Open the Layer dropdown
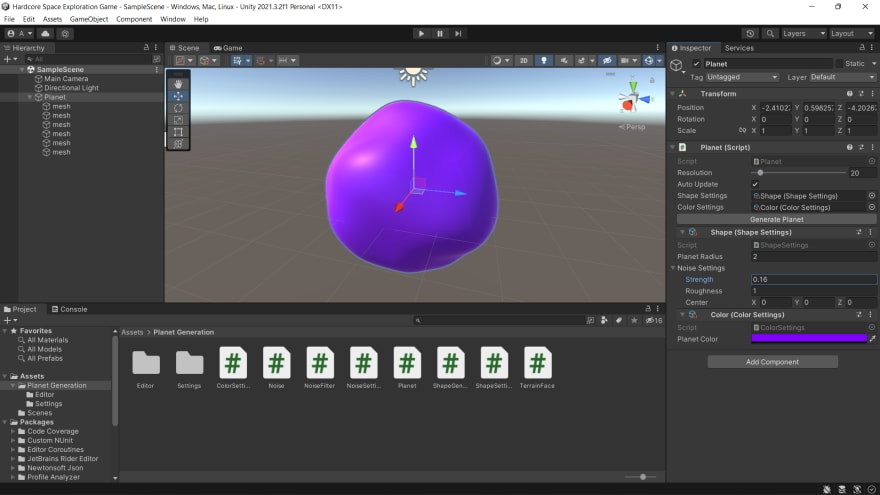This screenshot has height=495, width=880. 842,77
